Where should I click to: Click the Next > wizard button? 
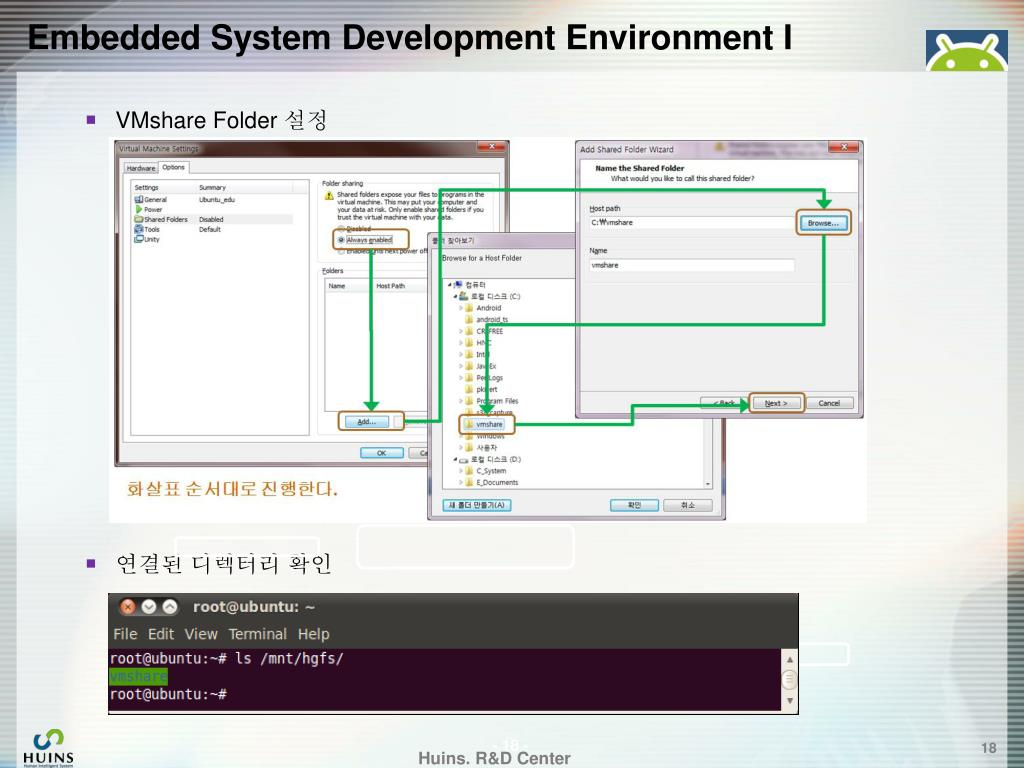(776, 403)
